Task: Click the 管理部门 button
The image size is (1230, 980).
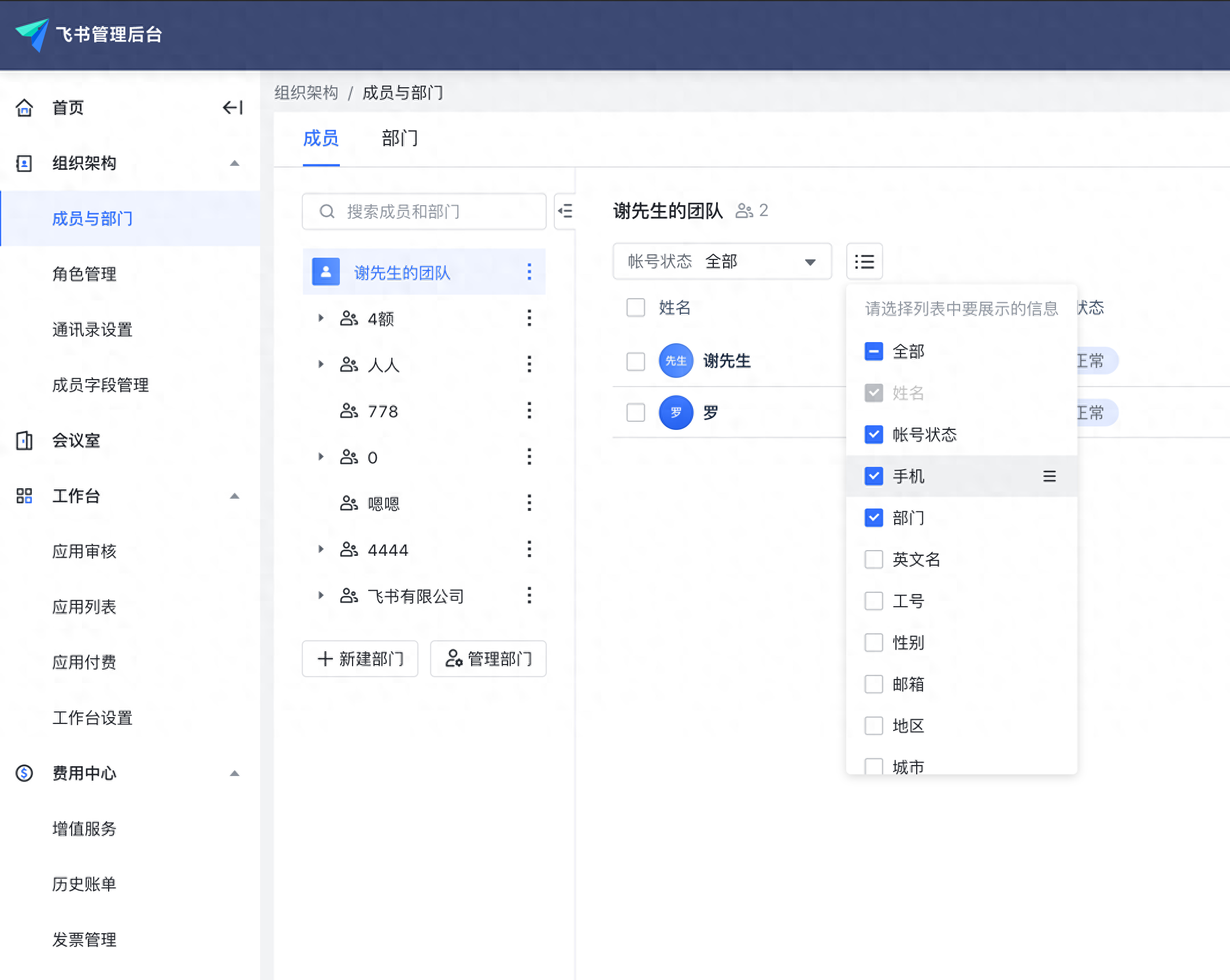Action: (488, 659)
